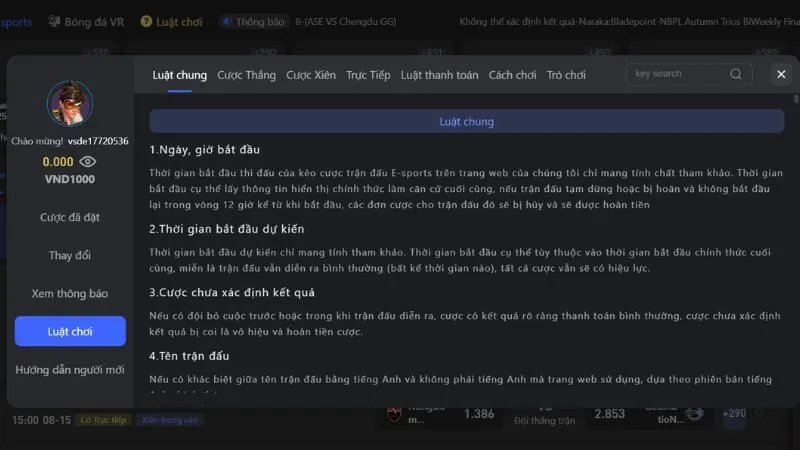Click the Thông báo toggle icon
Image resolution: width=800 pixels, height=450 pixels.
coord(226,21)
